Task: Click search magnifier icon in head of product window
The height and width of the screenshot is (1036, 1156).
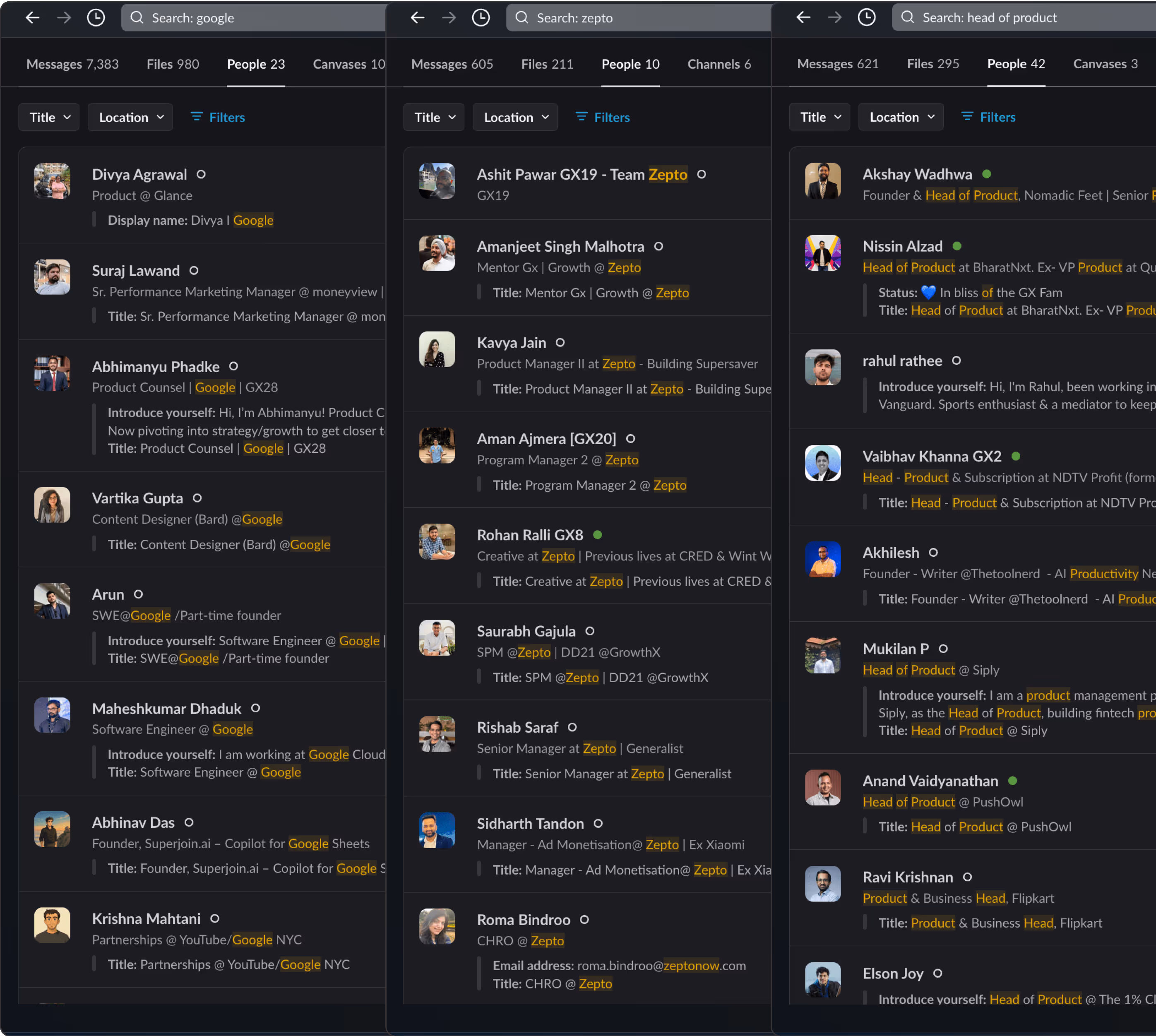Action: (908, 17)
